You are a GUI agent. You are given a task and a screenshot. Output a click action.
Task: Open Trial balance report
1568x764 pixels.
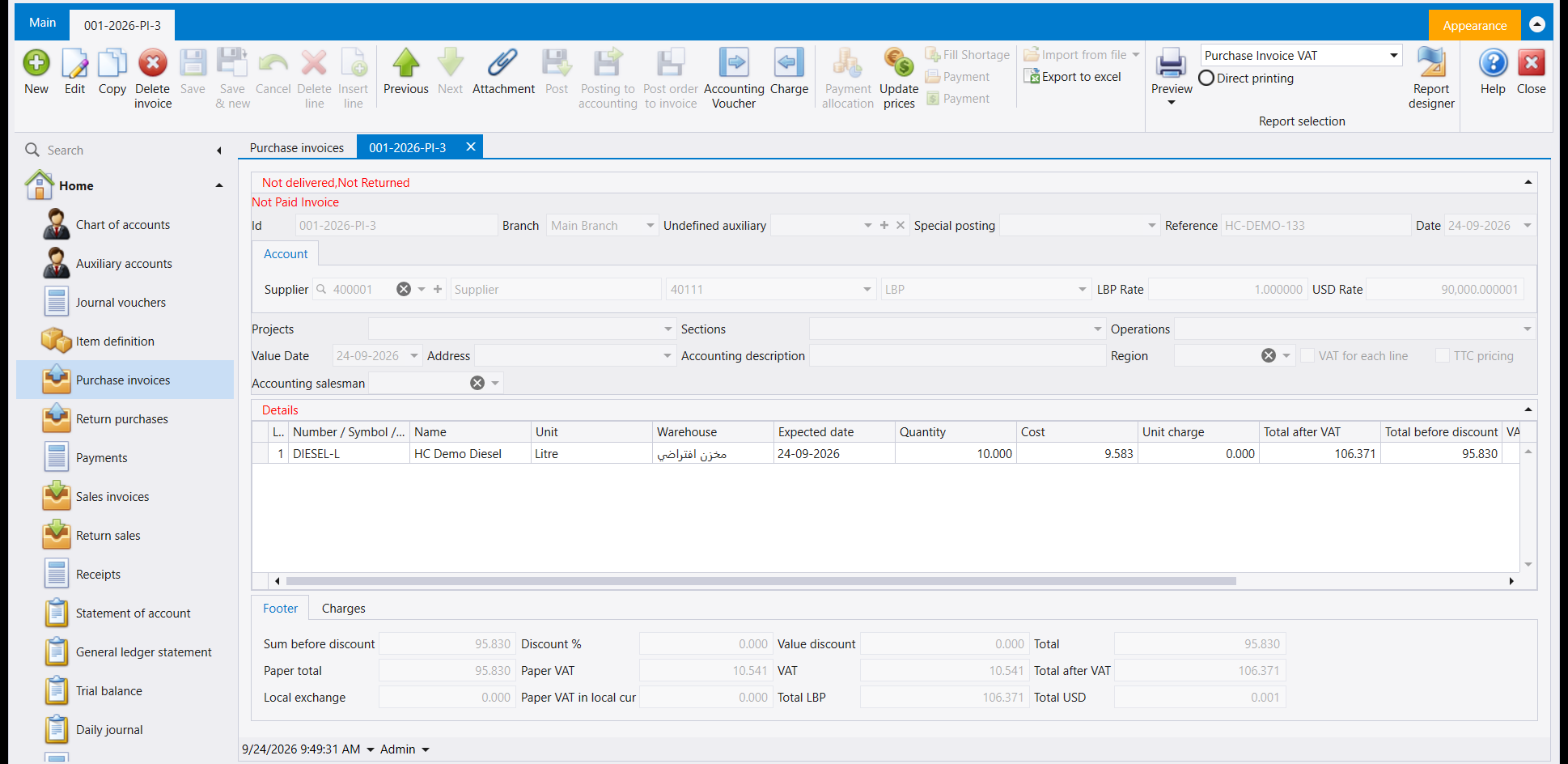[109, 691]
